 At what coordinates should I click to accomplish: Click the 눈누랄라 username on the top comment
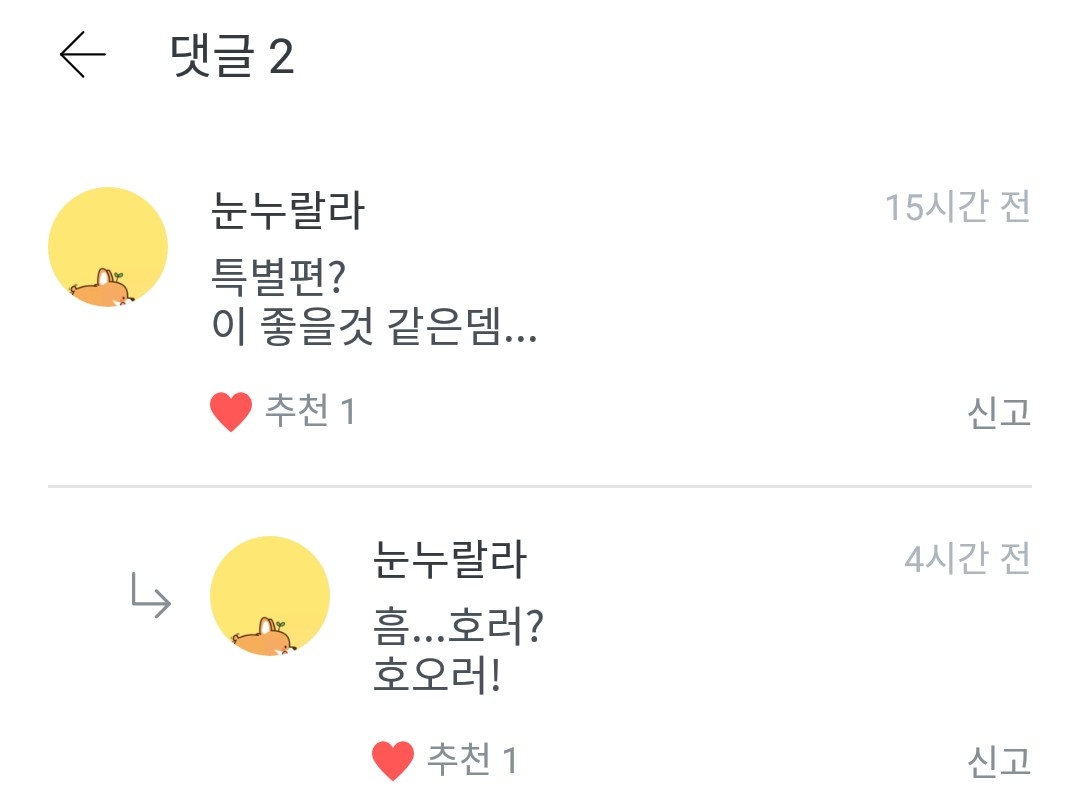point(289,210)
